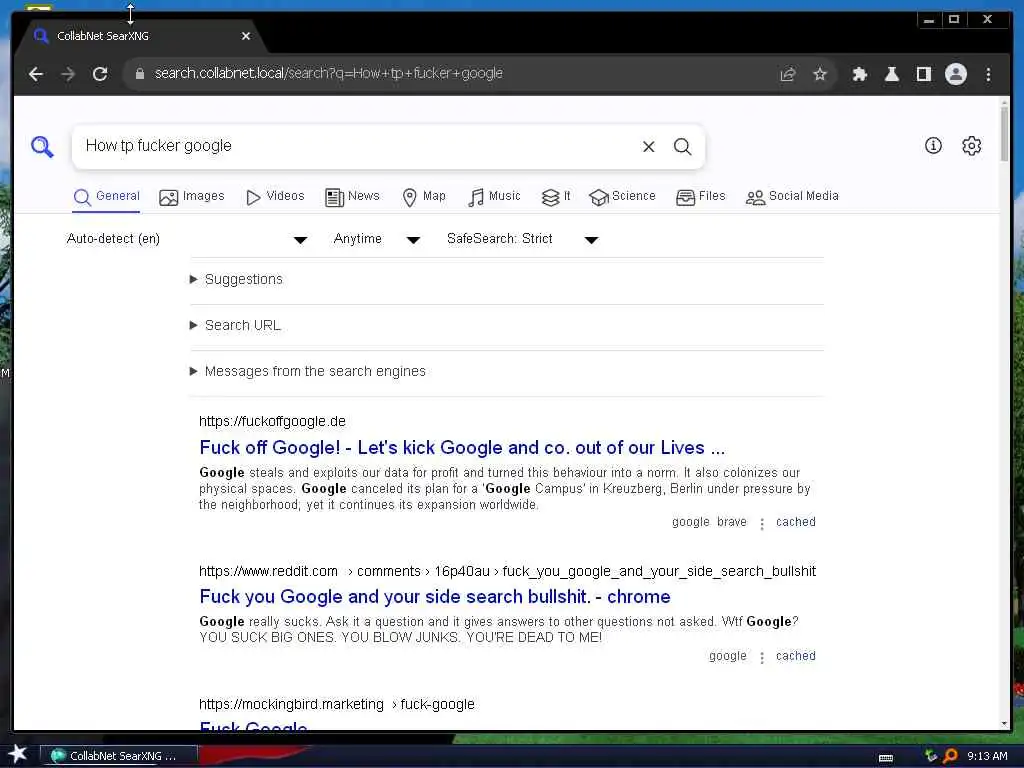
Task: Open the Chrome three-dot menu
Action: [988, 74]
